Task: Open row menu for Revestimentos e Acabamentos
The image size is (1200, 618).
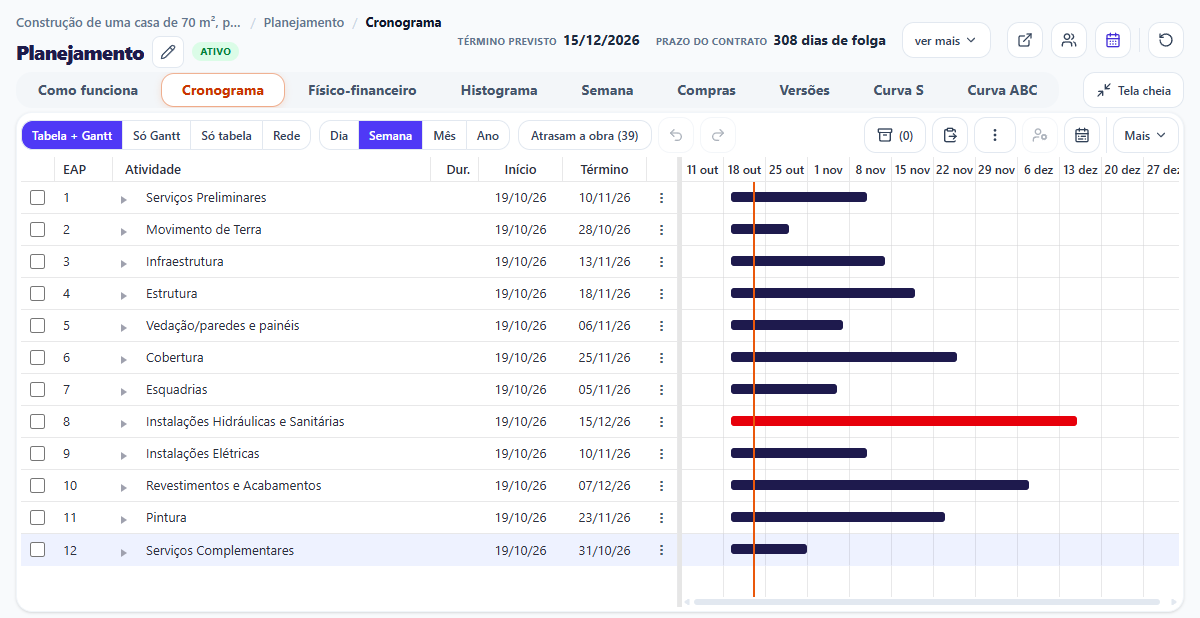Action: [661, 486]
